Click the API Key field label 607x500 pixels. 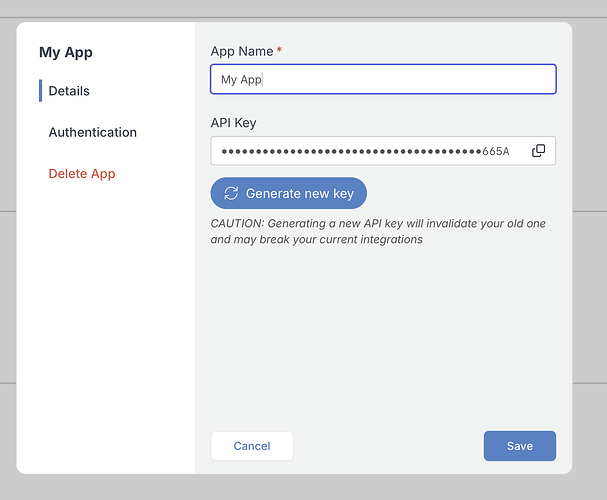[233, 123]
